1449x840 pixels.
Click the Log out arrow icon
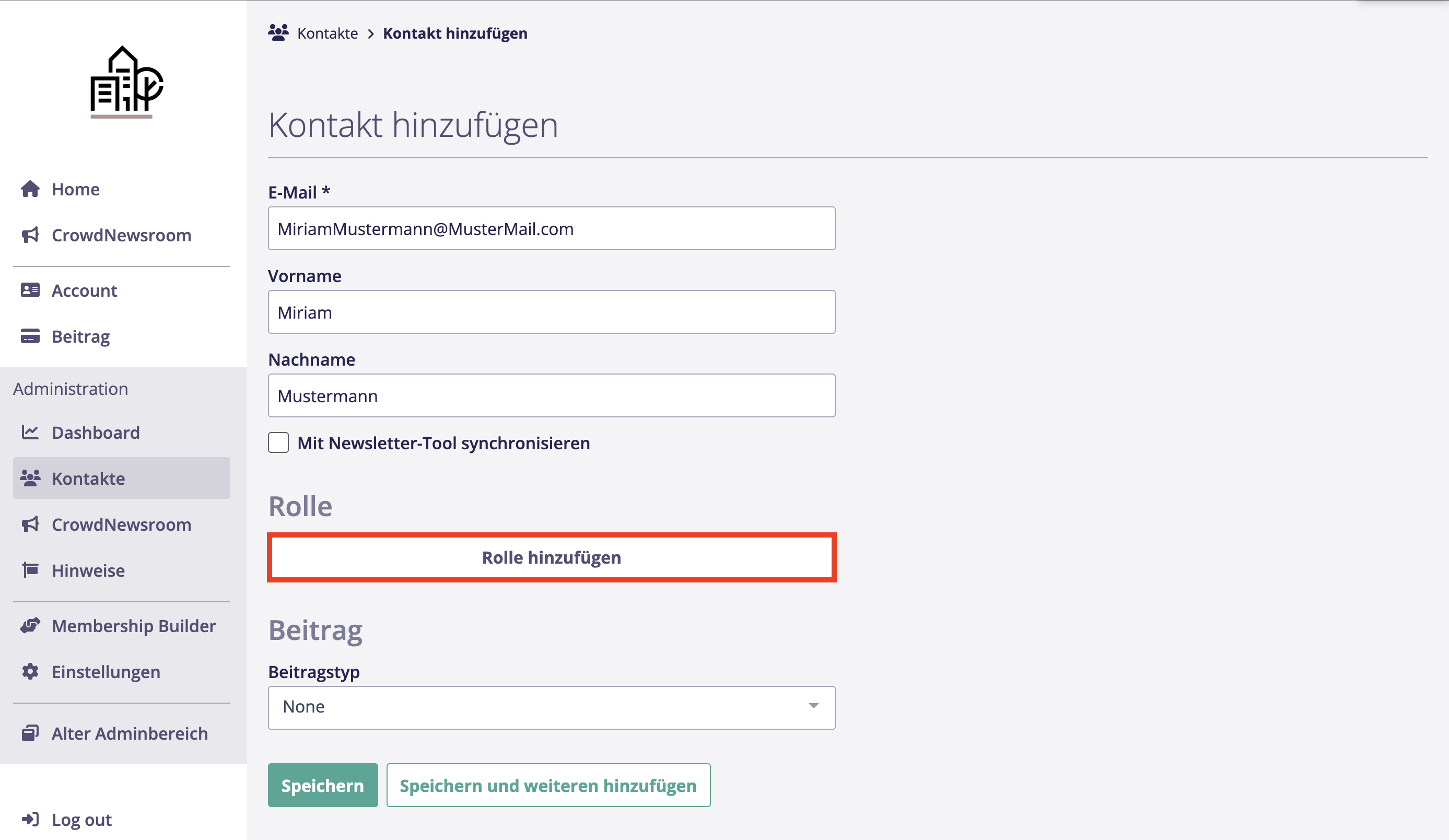point(30,819)
